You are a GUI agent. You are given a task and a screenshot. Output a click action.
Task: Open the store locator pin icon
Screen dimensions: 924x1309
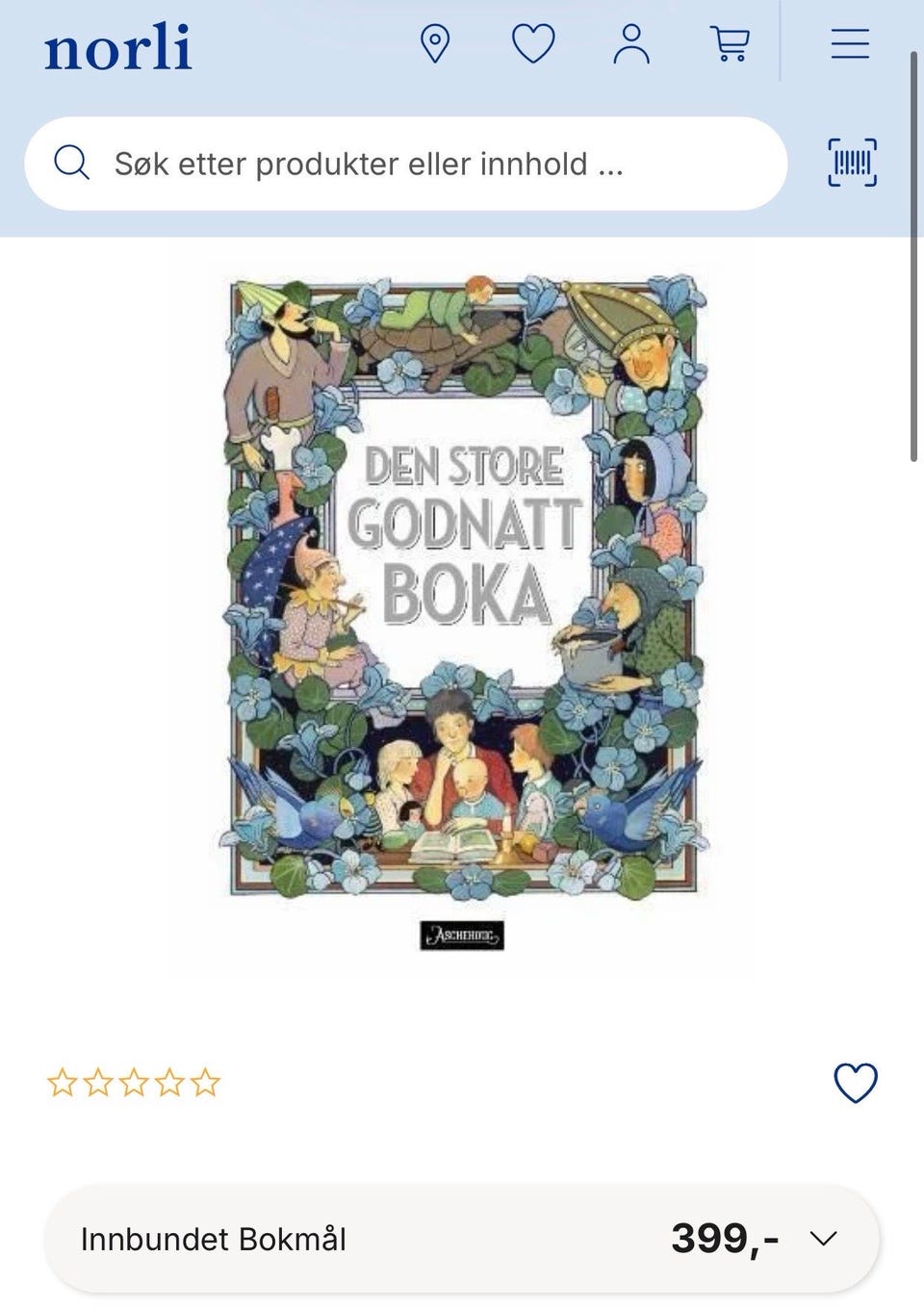coord(435,44)
